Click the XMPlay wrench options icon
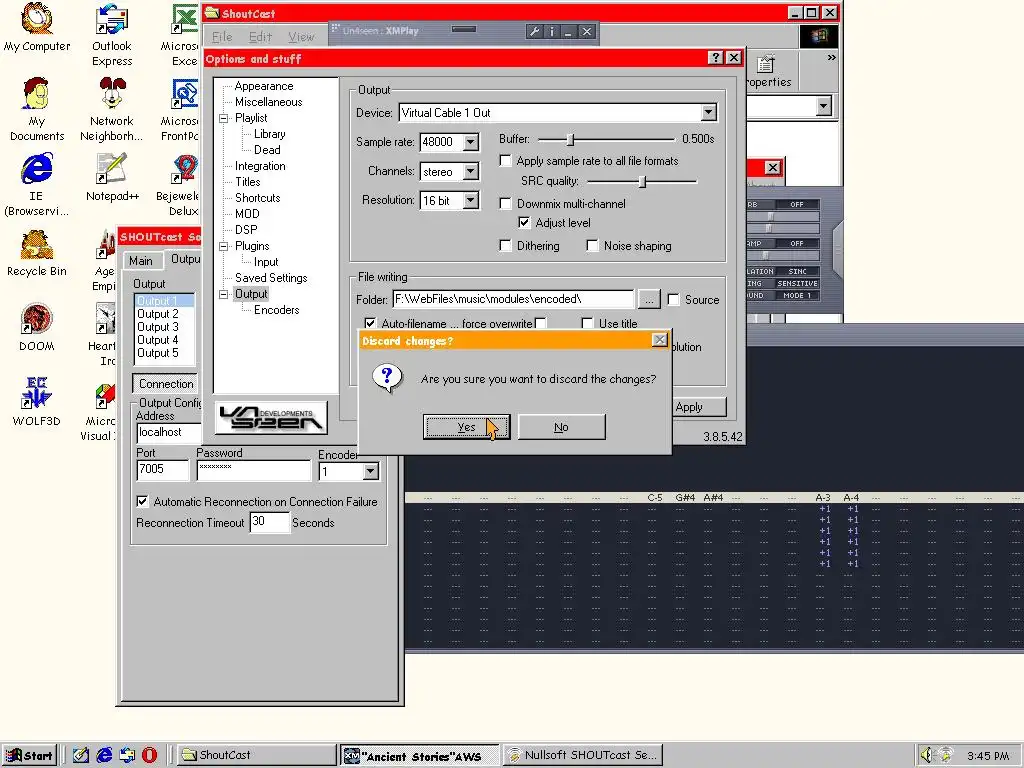 coord(534,31)
